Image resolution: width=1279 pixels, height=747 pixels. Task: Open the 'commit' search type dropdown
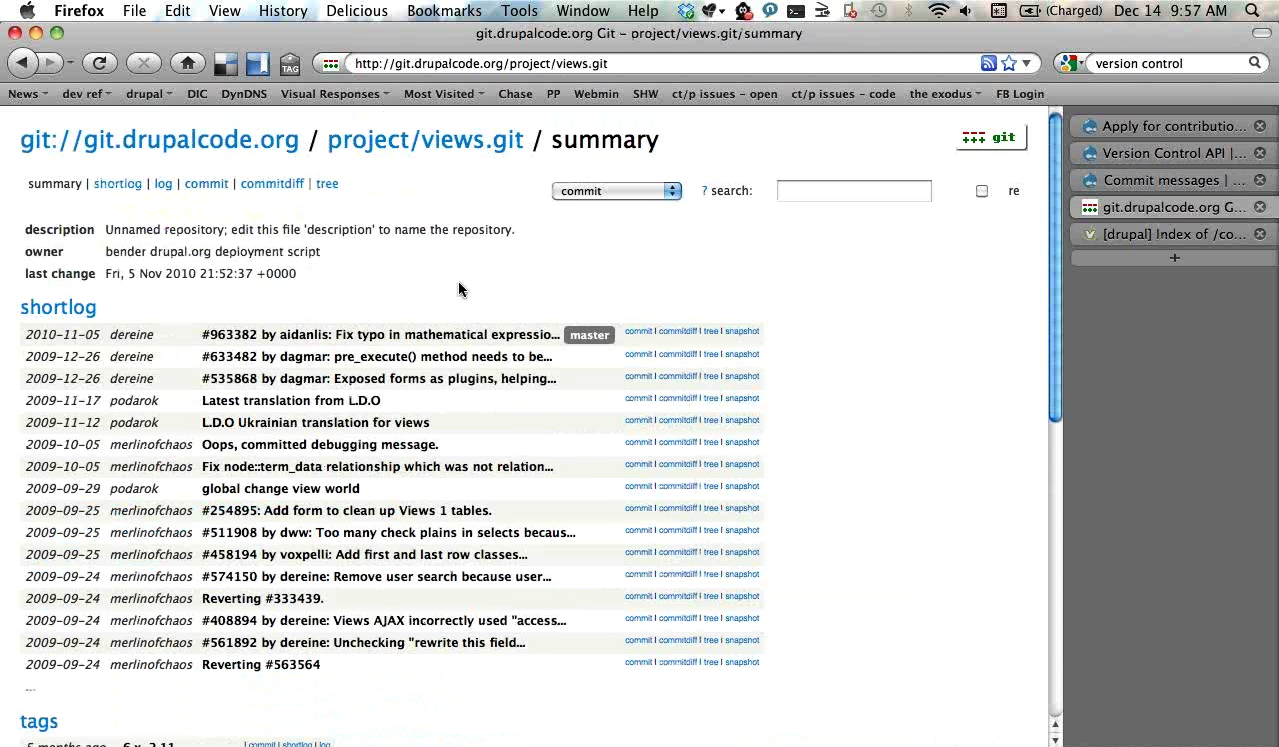click(x=617, y=191)
